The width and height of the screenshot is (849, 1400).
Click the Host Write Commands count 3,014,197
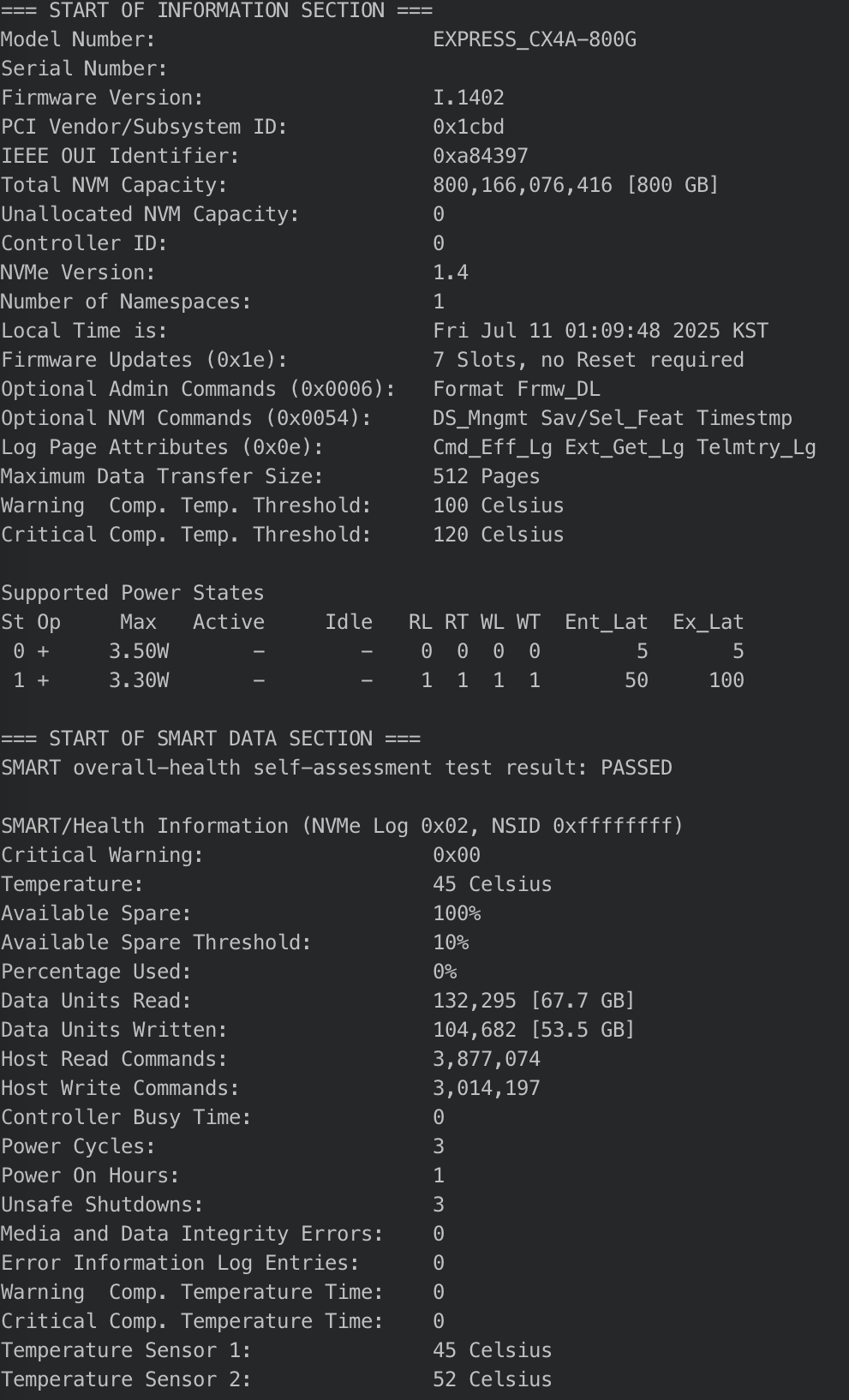point(487,1088)
